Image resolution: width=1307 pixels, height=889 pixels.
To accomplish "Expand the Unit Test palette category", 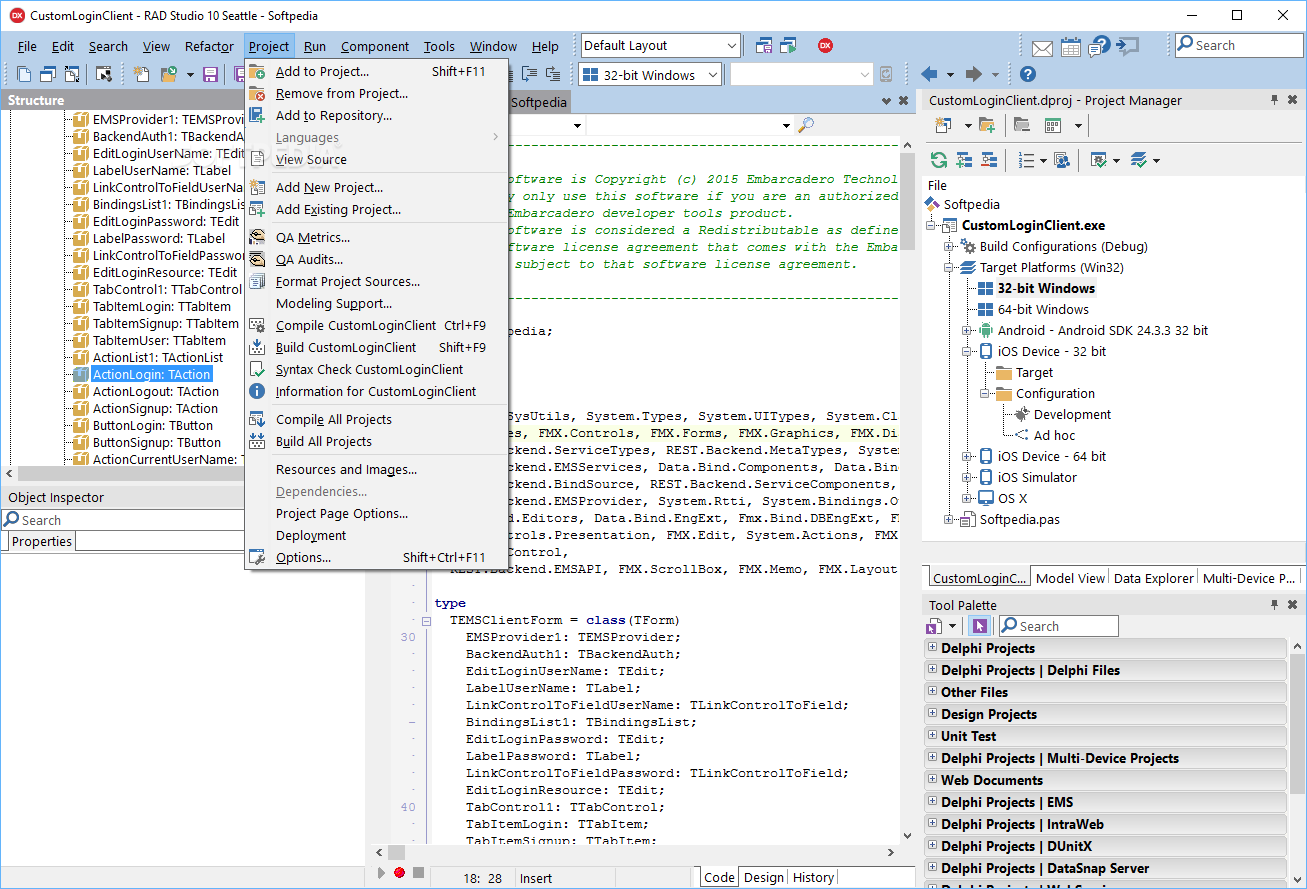I will [933, 736].
